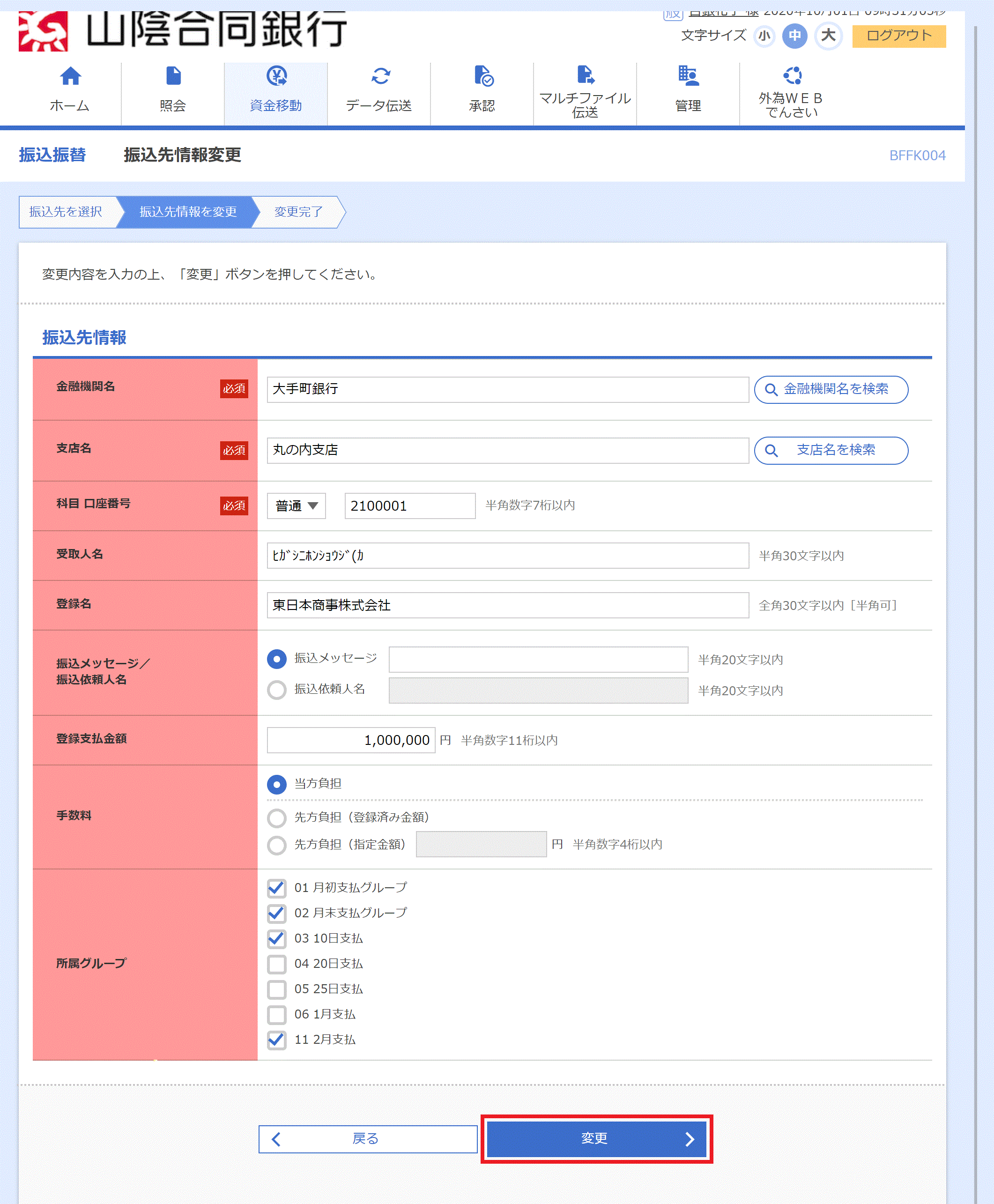This screenshot has height=1204, width=994.
Task: Click the 口座番号 field showing 2100001
Action: click(x=409, y=505)
